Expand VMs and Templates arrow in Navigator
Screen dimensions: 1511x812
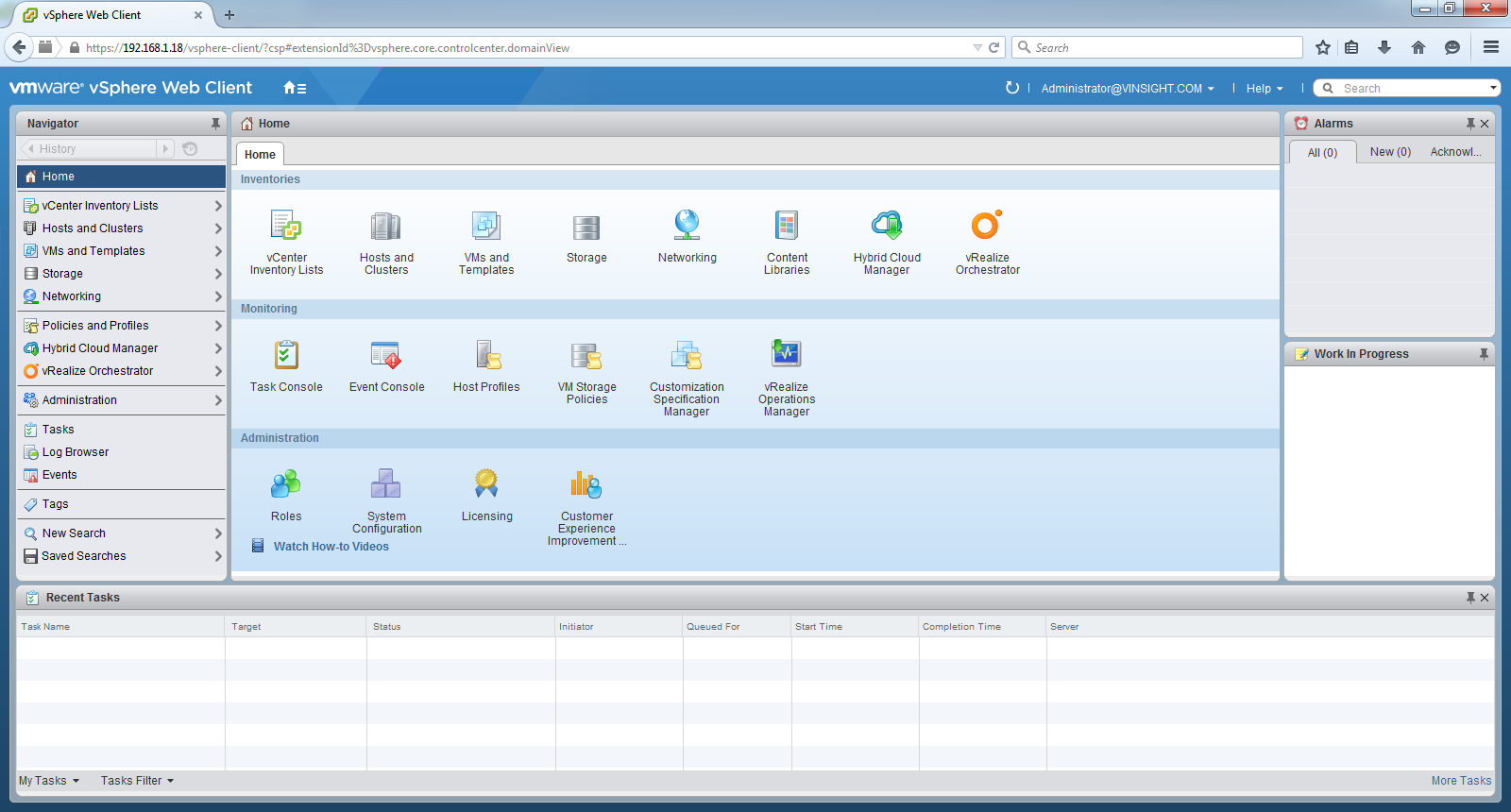coord(218,251)
